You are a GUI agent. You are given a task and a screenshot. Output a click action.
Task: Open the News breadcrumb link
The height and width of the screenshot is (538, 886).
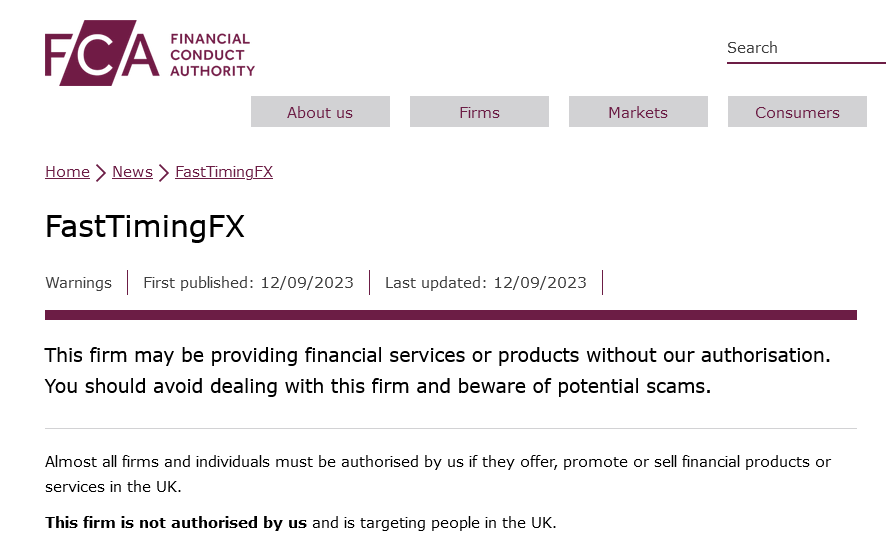pyautogui.click(x=132, y=172)
